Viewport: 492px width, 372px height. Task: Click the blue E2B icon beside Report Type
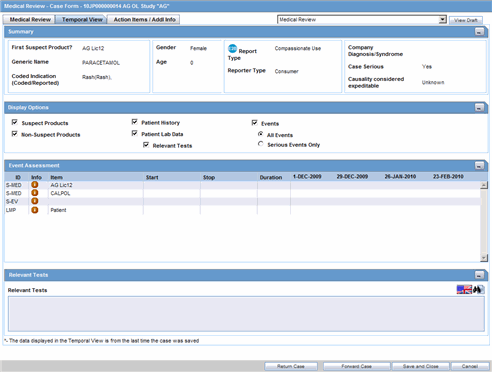232,49
